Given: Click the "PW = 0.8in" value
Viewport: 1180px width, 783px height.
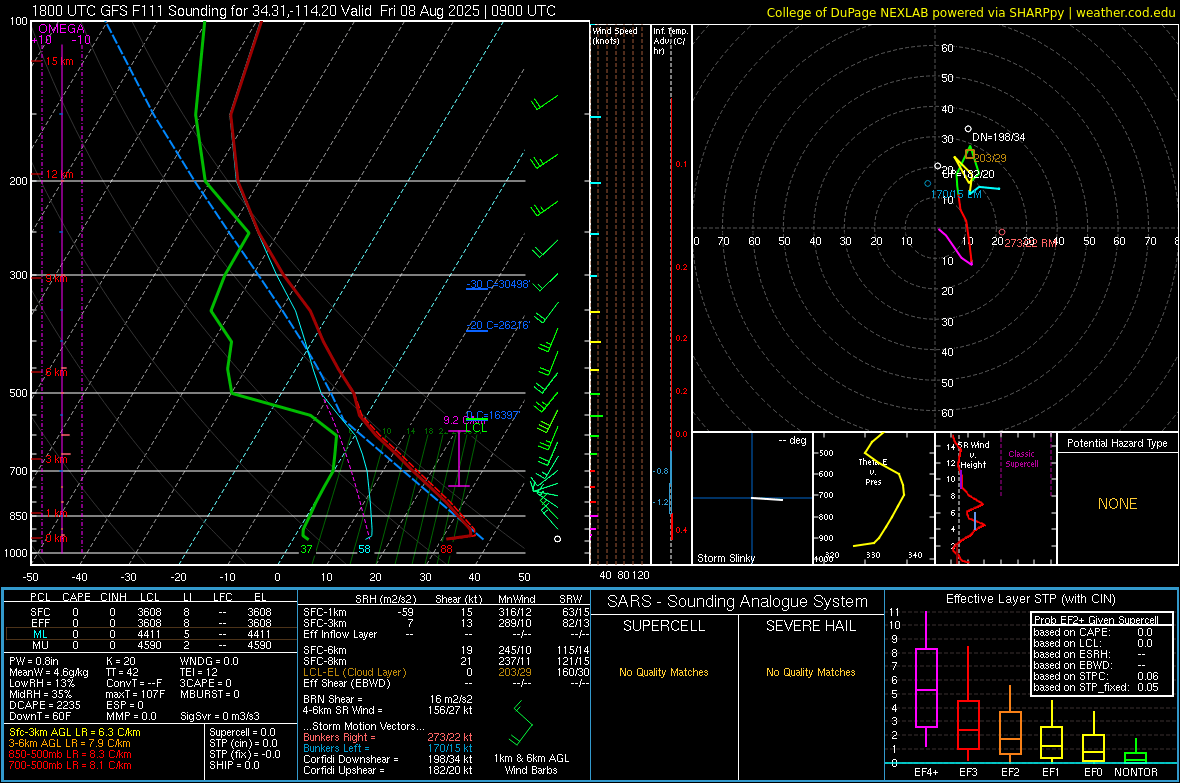Looking at the screenshot, I should point(34,661).
